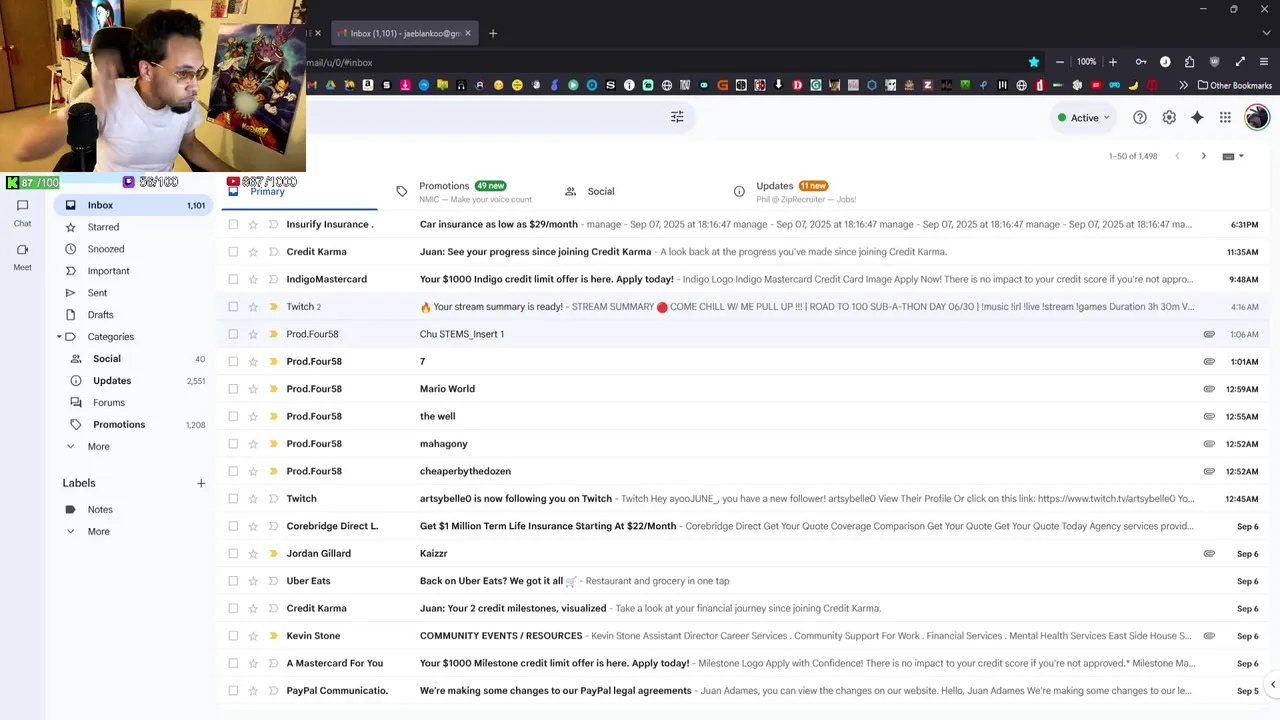The image size is (1280, 720).
Task: Select the Insurify Insurance email checkbox
Action: [x=233, y=224]
